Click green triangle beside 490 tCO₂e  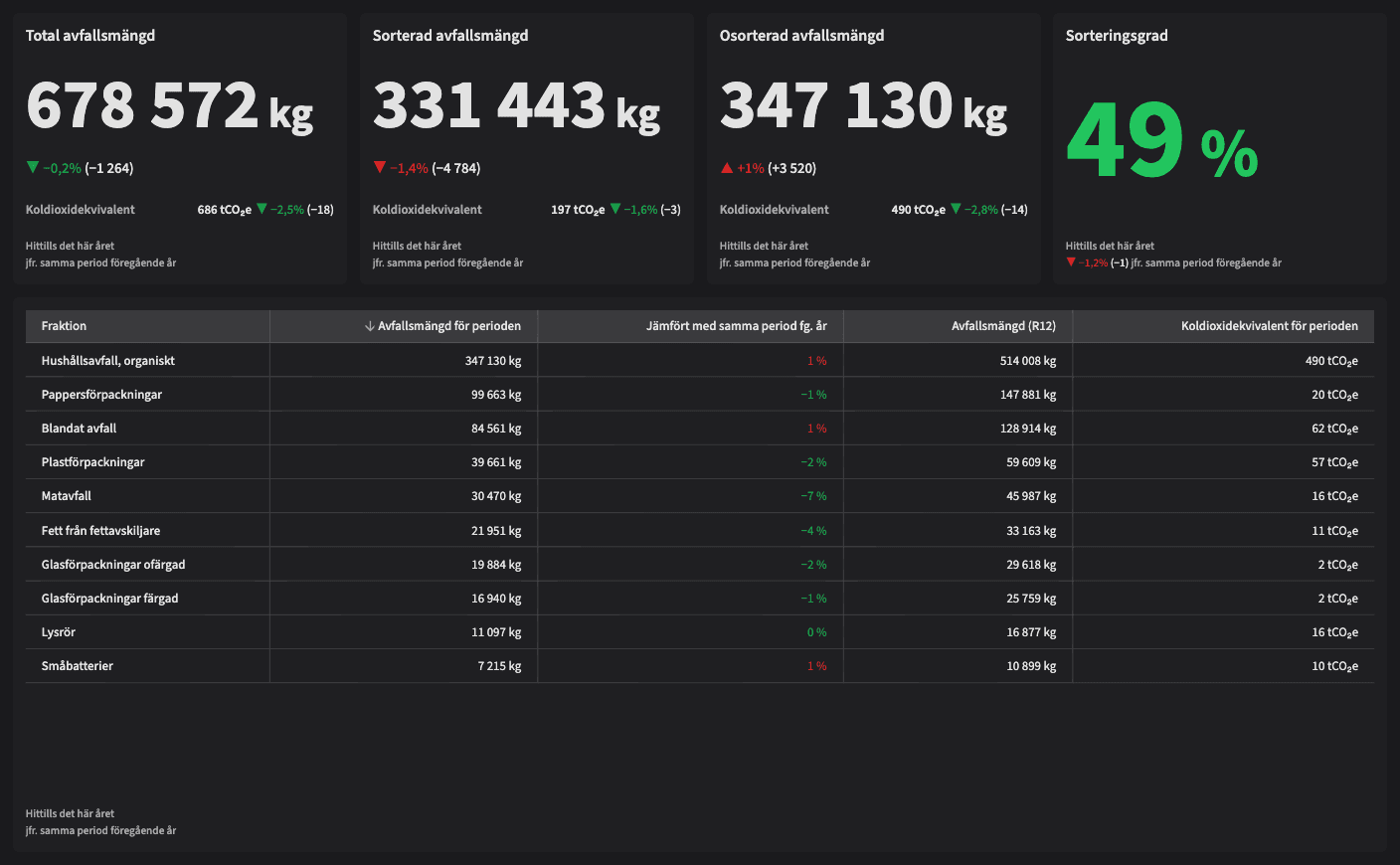click(x=956, y=209)
